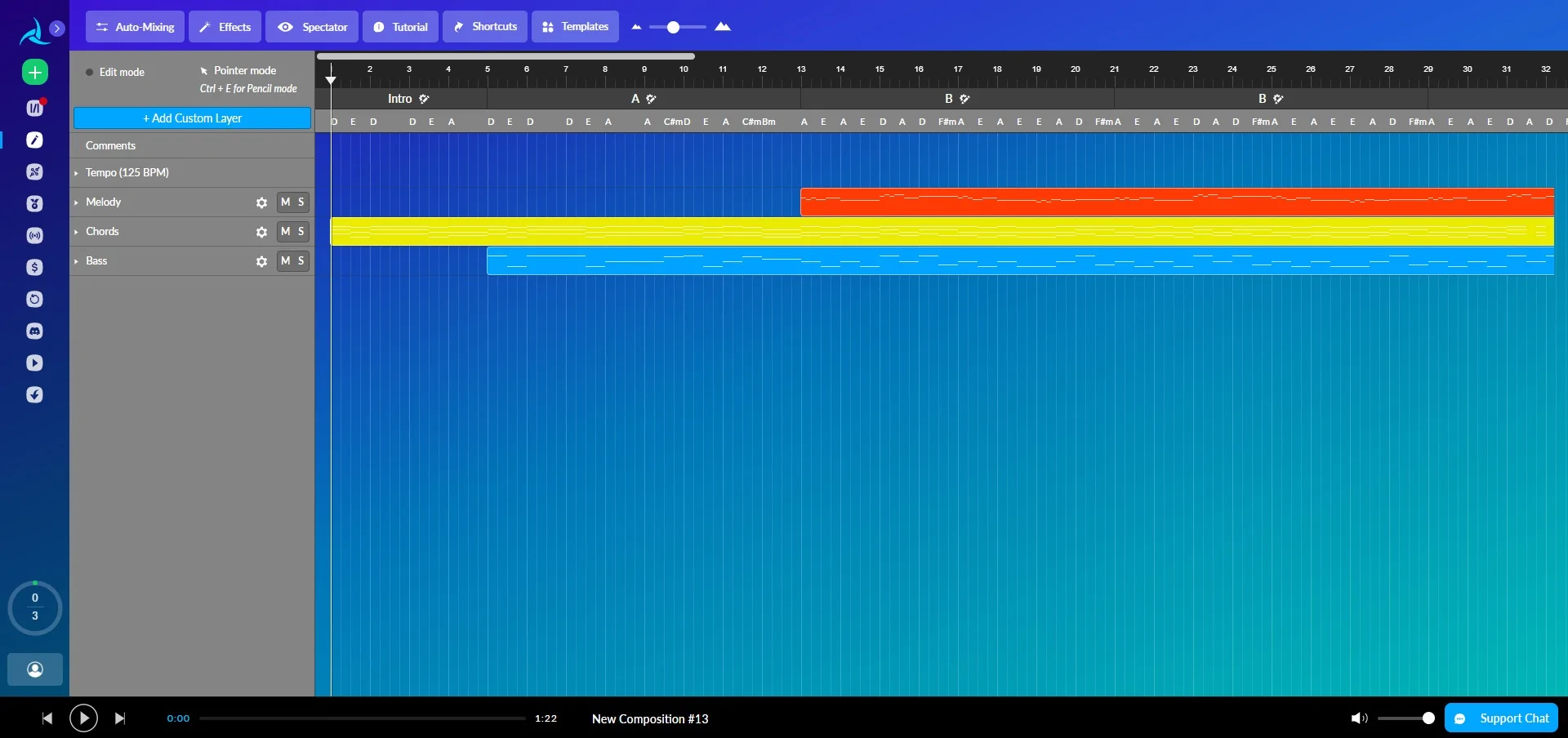Open the dollar billing sidebar icon
This screenshot has width=1568, height=738.
pyautogui.click(x=34, y=268)
